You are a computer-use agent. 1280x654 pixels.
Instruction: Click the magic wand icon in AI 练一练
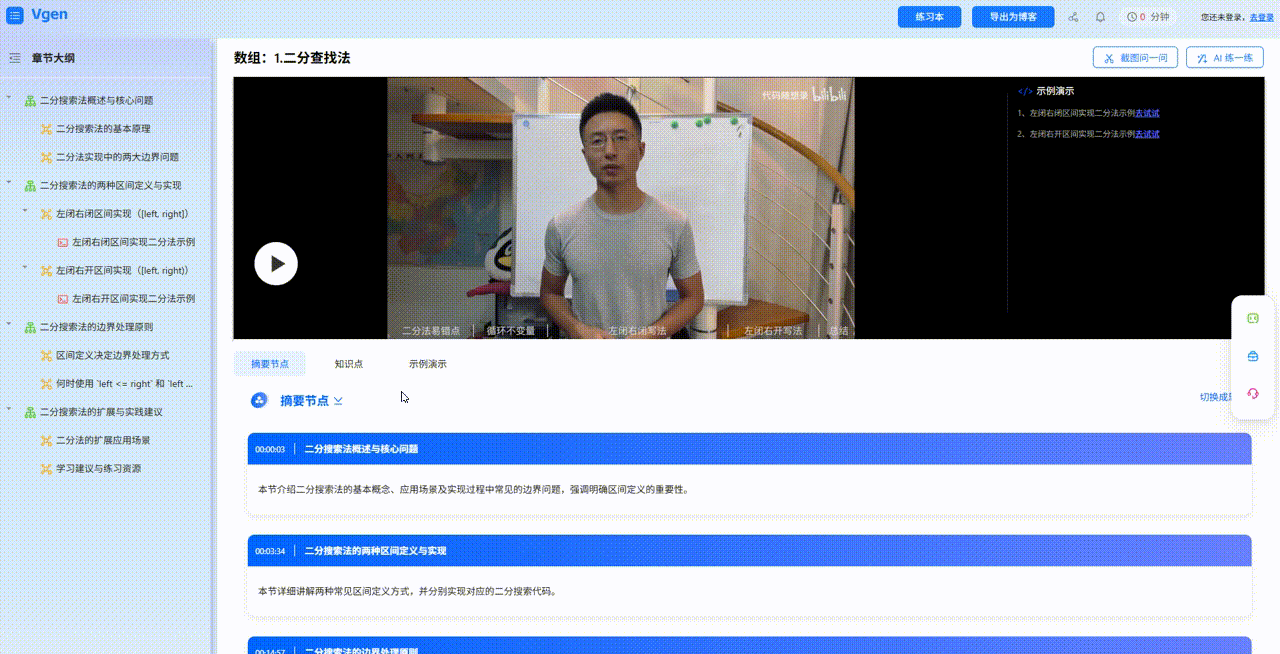1202,58
